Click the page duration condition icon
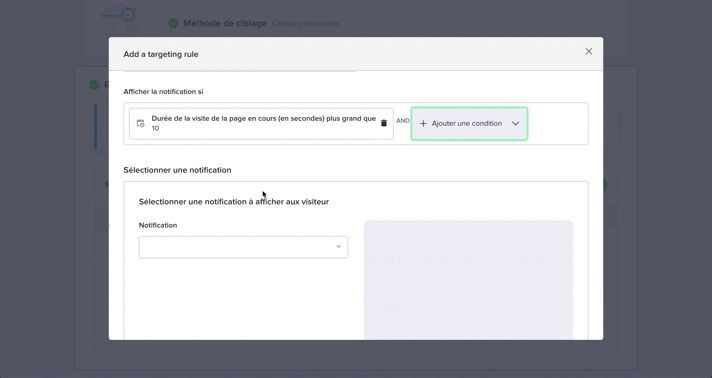This screenshot has width=712, height=378. (141, 124)
